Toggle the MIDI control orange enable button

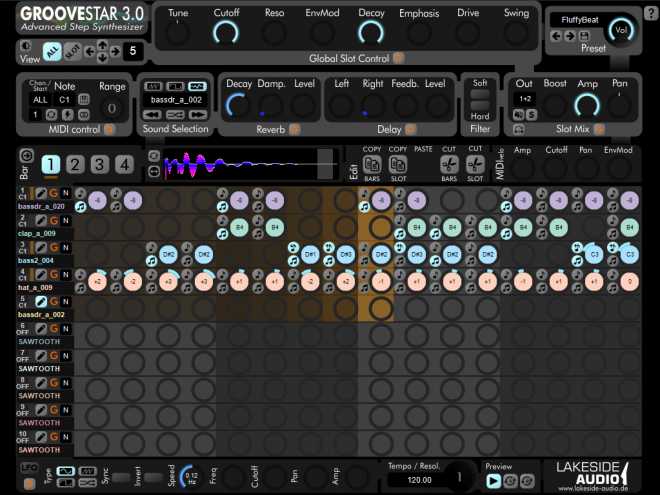tap(109, 130)
